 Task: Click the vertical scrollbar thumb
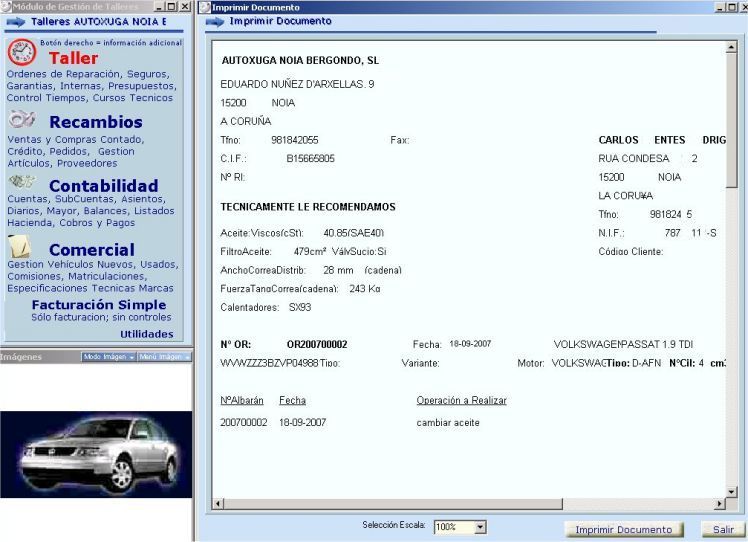[x=731, y=120]
